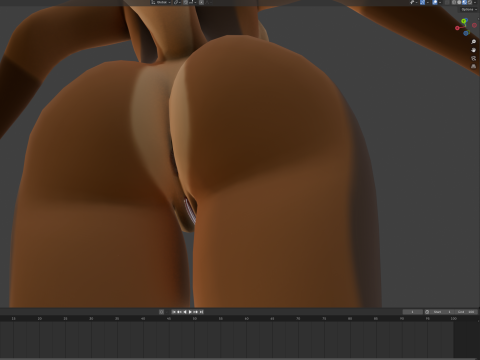This screenshot has width=480, height=360.
Task: Open the Global transform orientation dropdown
Action: 161,2
